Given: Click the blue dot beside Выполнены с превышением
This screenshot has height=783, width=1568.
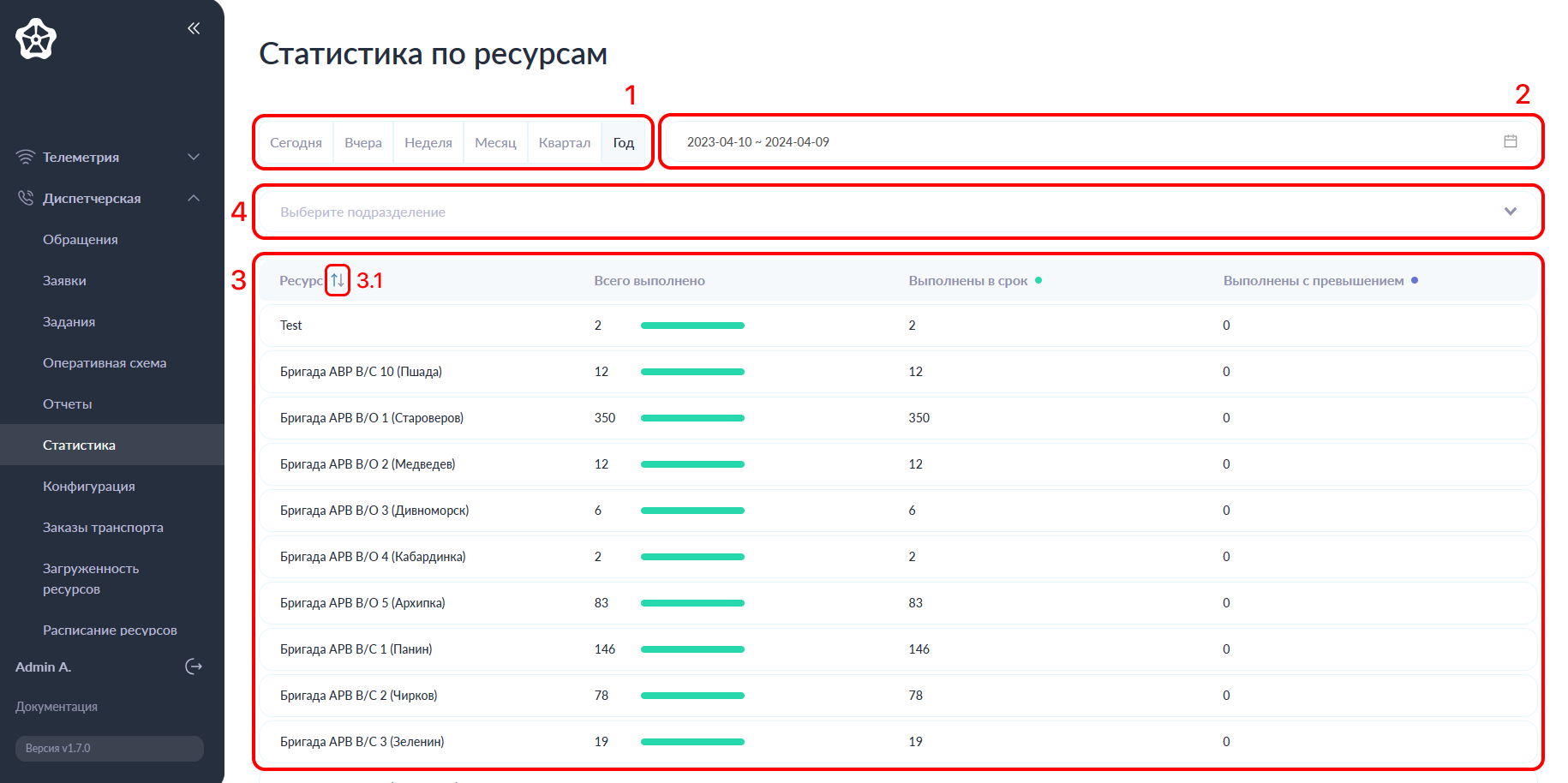Looking at the screenshot, I should tap(1415, 279).
